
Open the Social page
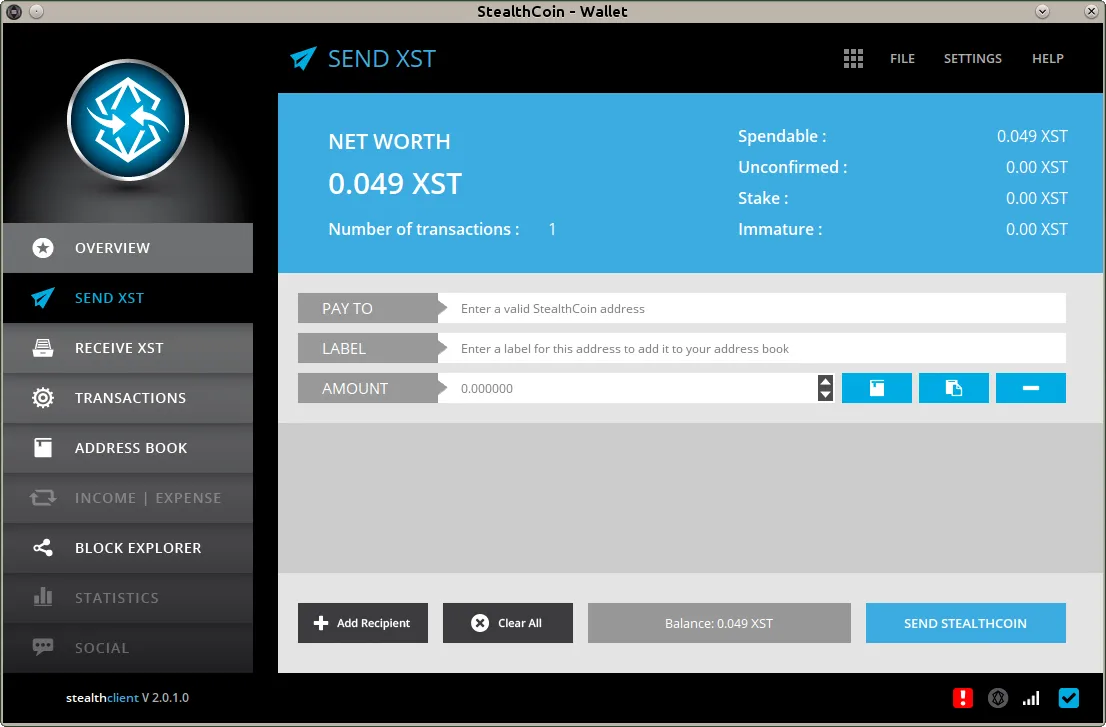(128, 649)
